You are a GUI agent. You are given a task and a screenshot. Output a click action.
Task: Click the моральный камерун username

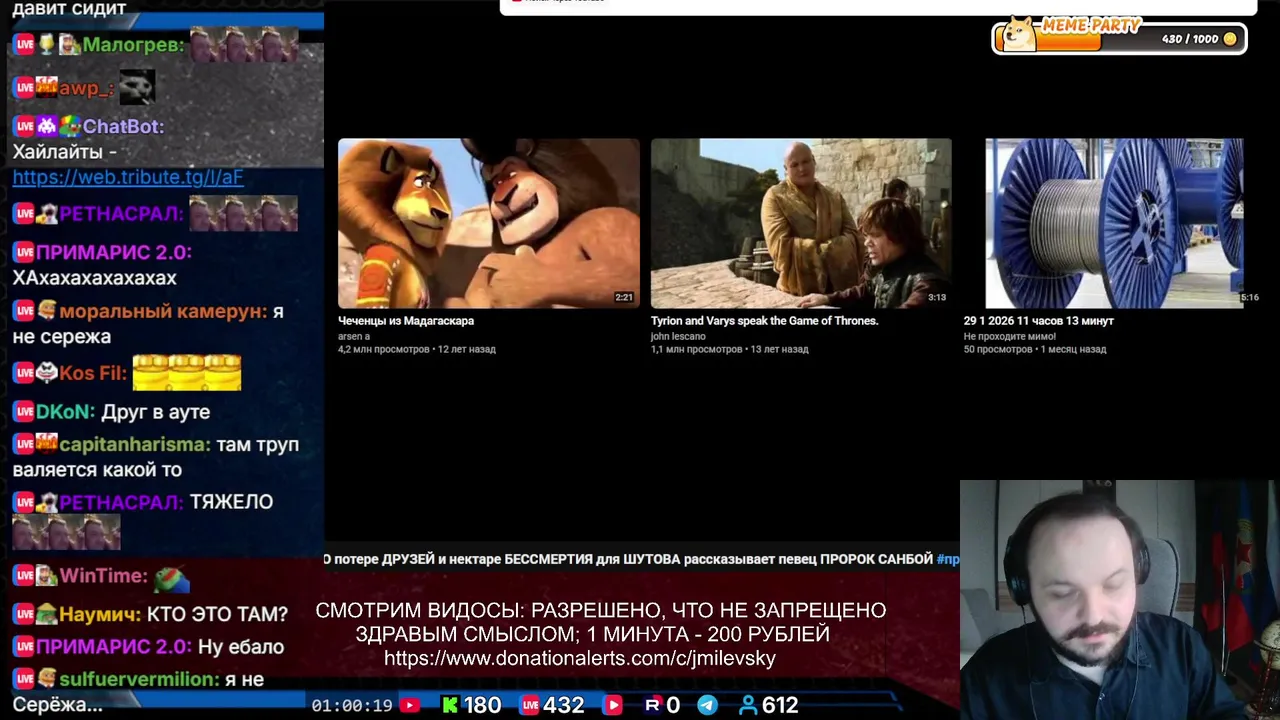pyautogui.click(x=163, y=311)
